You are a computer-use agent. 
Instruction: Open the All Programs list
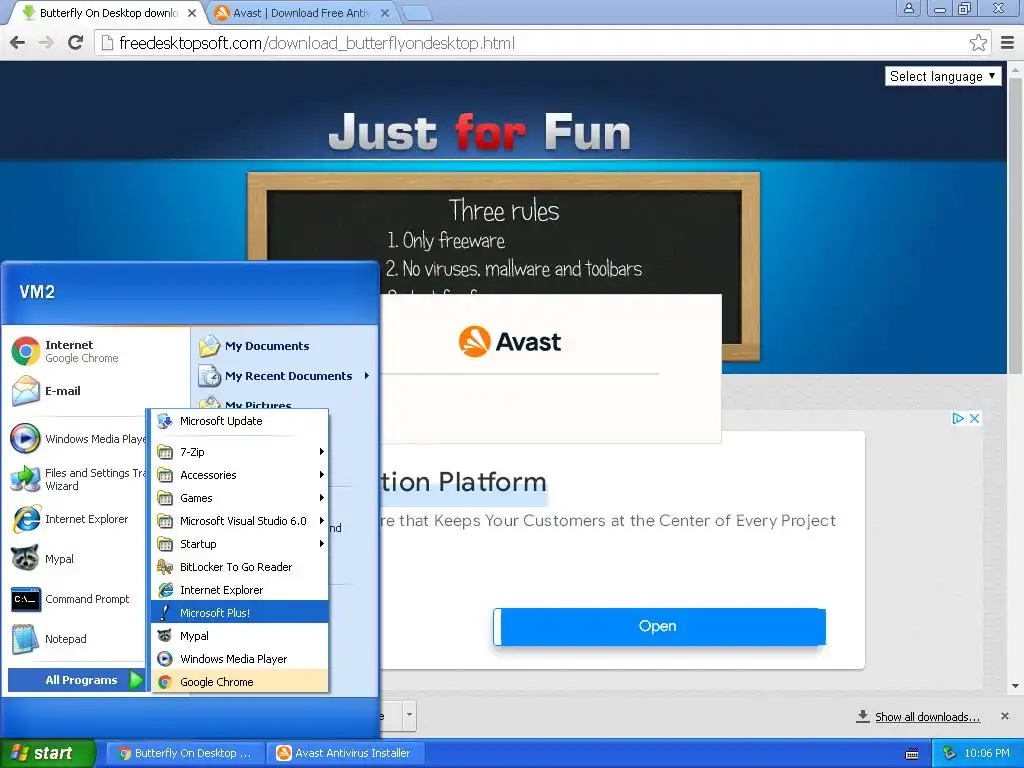[77, 680]
